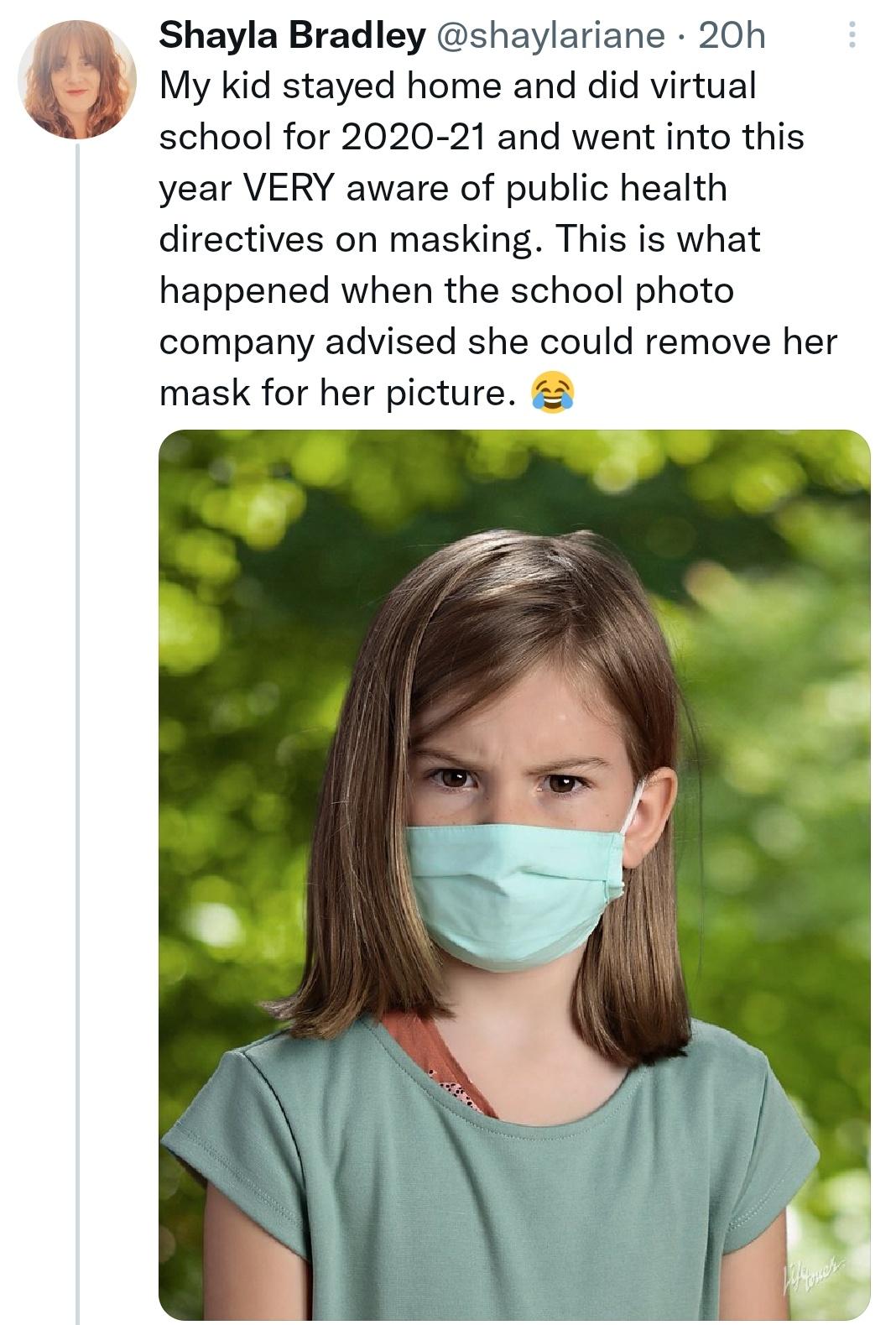This screenshot has height=1325, width=896.
Task: Click the laughing-crying emoji in the tweet
Action: 553,394
